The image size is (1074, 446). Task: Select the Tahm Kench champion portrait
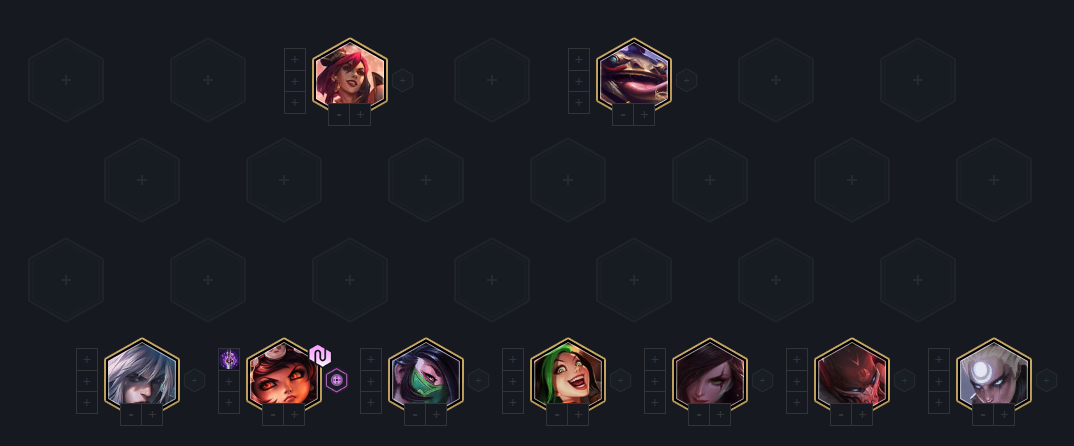pos(634,74)
